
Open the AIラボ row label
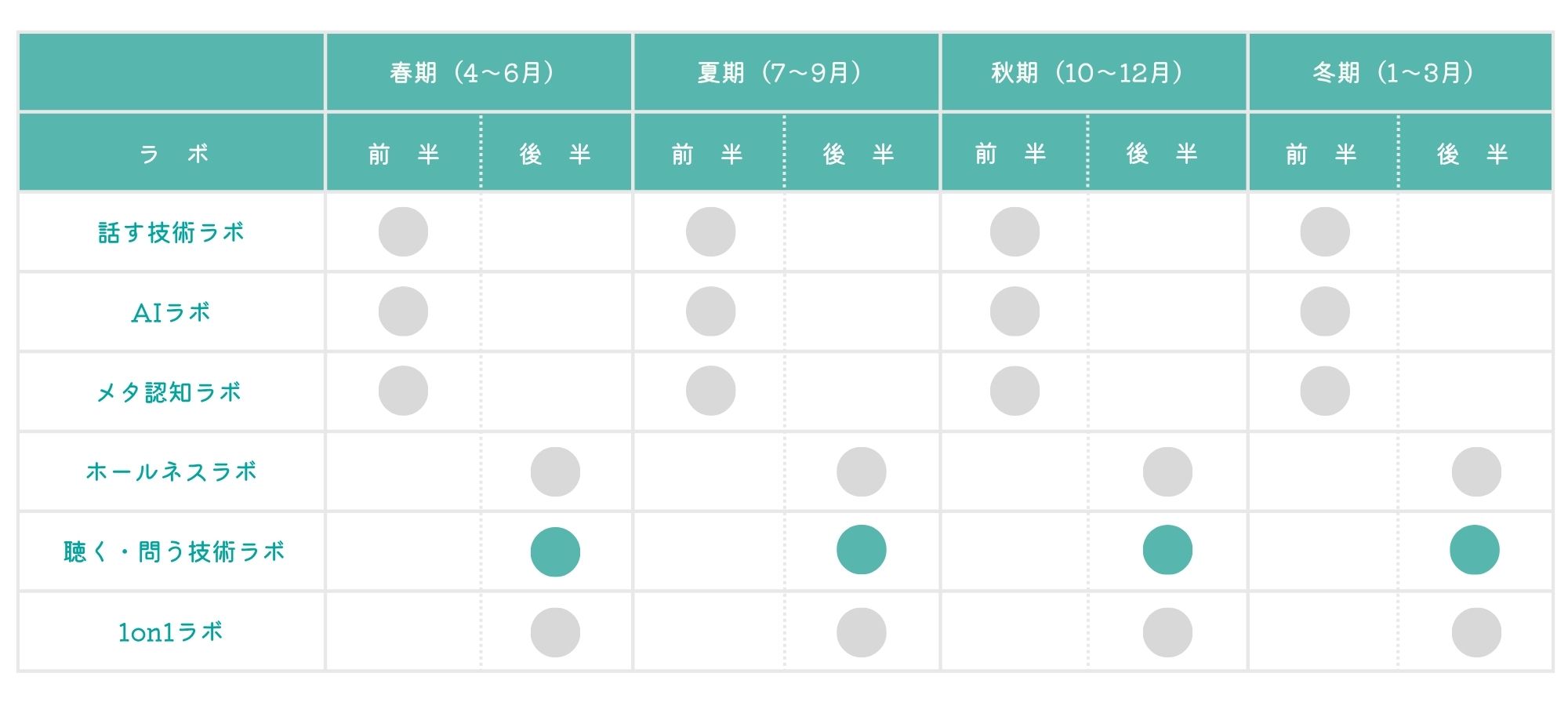click(x=171, y=312)
